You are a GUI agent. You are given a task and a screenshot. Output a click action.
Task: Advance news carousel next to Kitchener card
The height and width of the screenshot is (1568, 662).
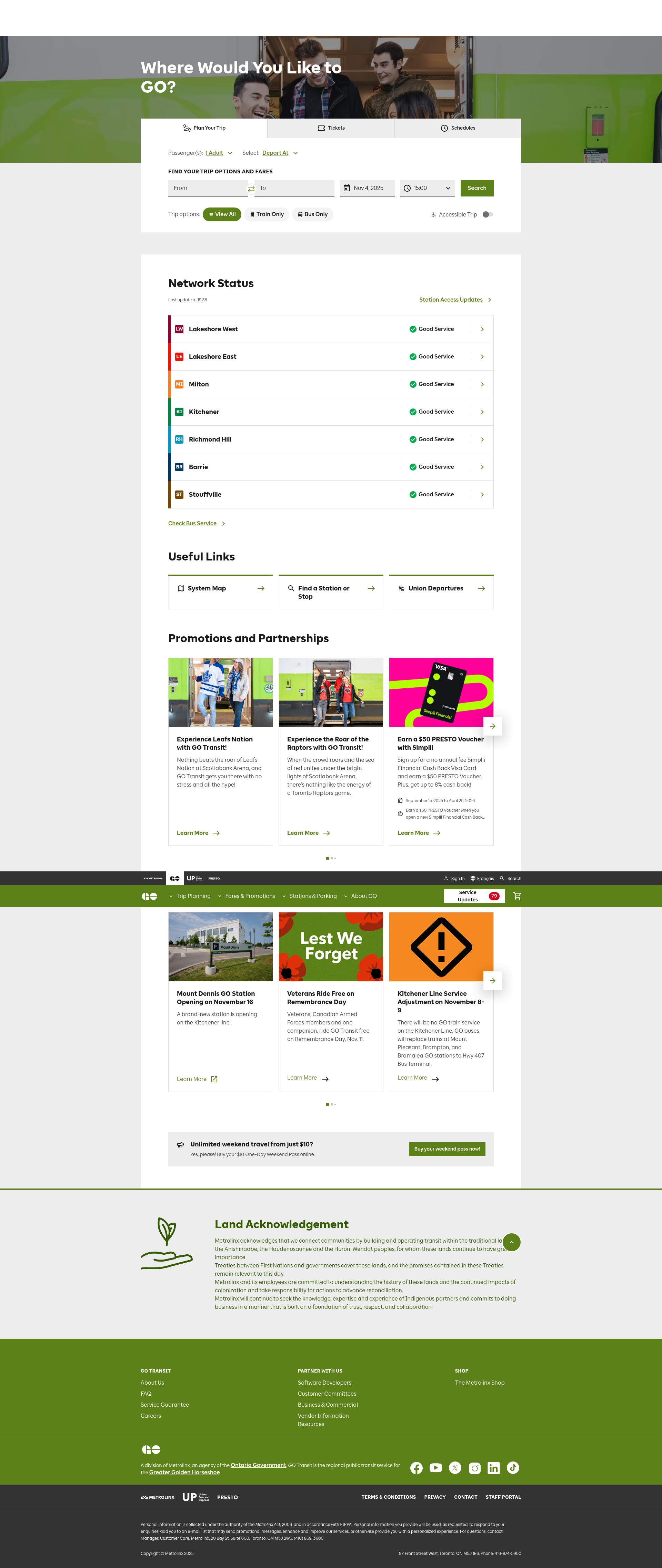493,980
